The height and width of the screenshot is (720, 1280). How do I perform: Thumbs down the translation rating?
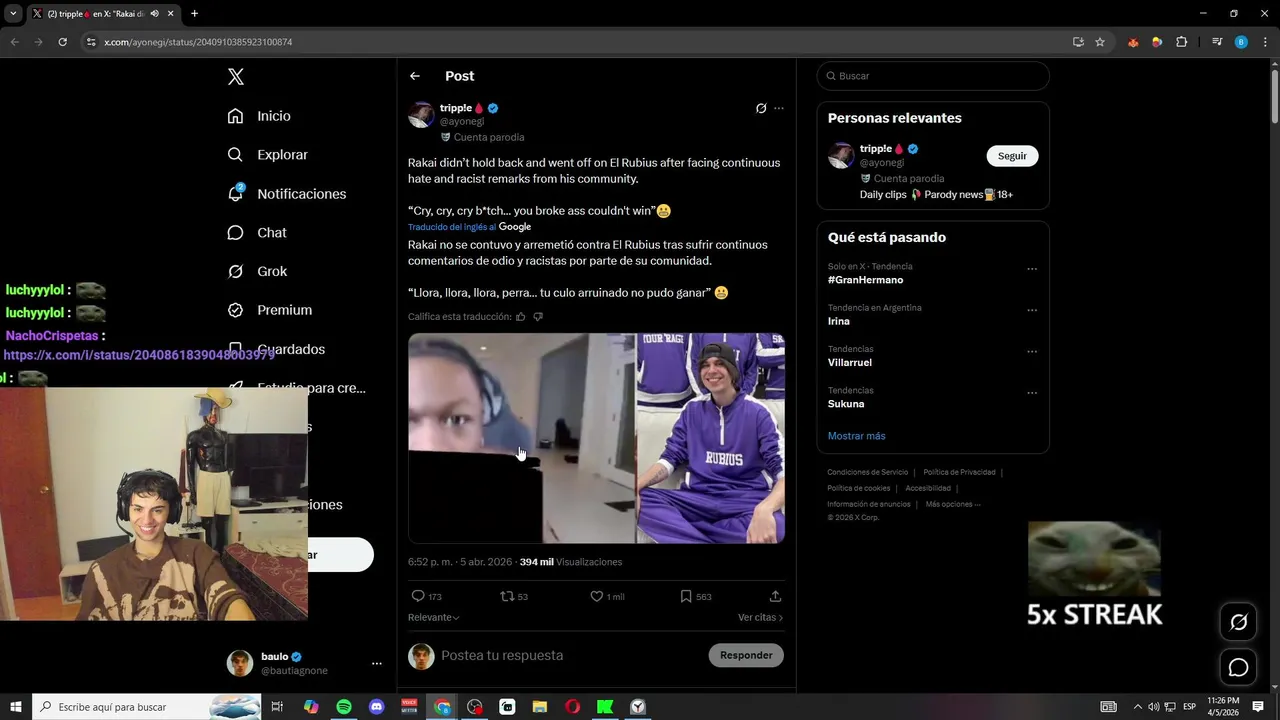pyautogui.click(x=538, y=317)
